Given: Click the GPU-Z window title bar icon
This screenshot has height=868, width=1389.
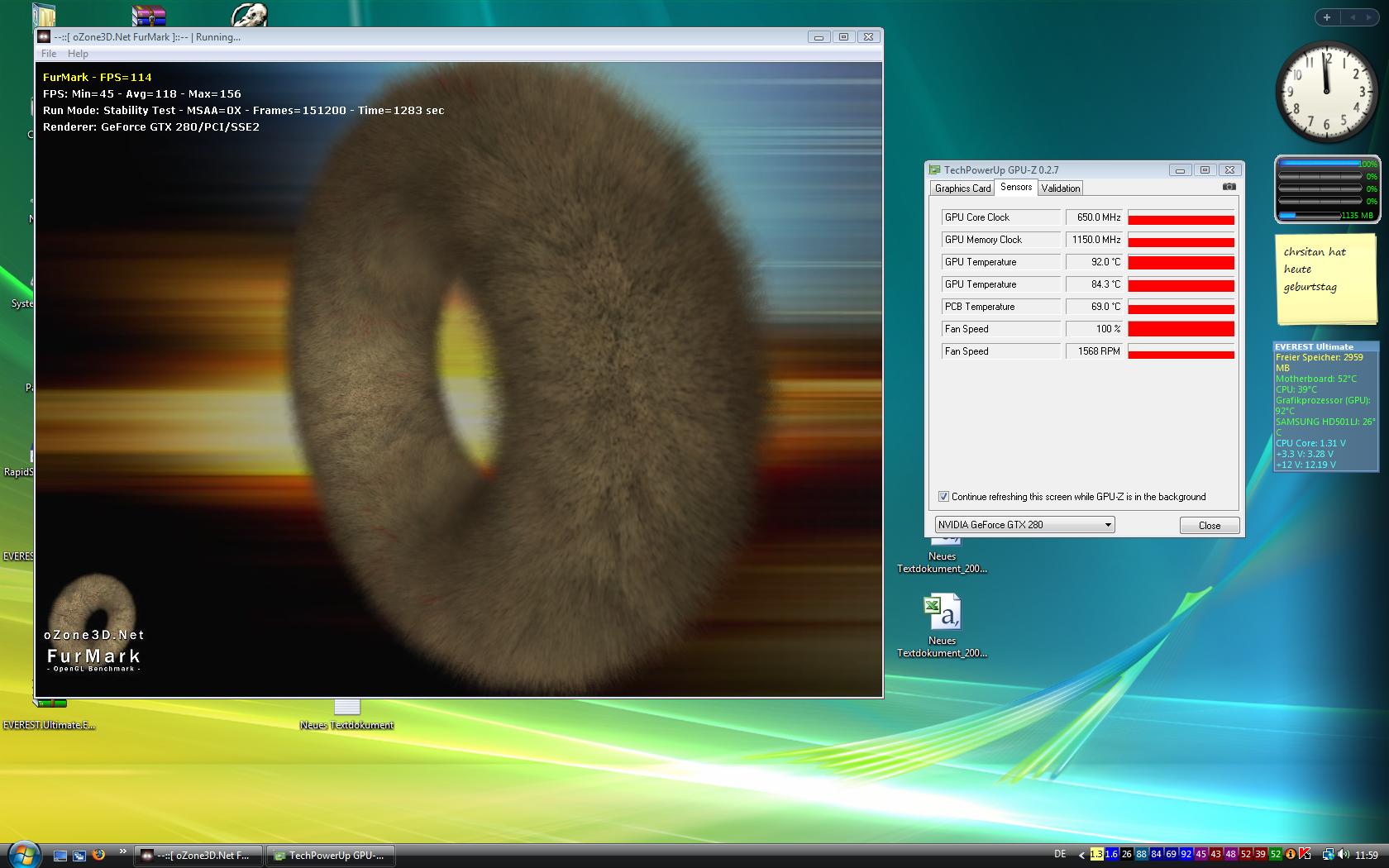Looking at the screenshot, I should (935, 170).
